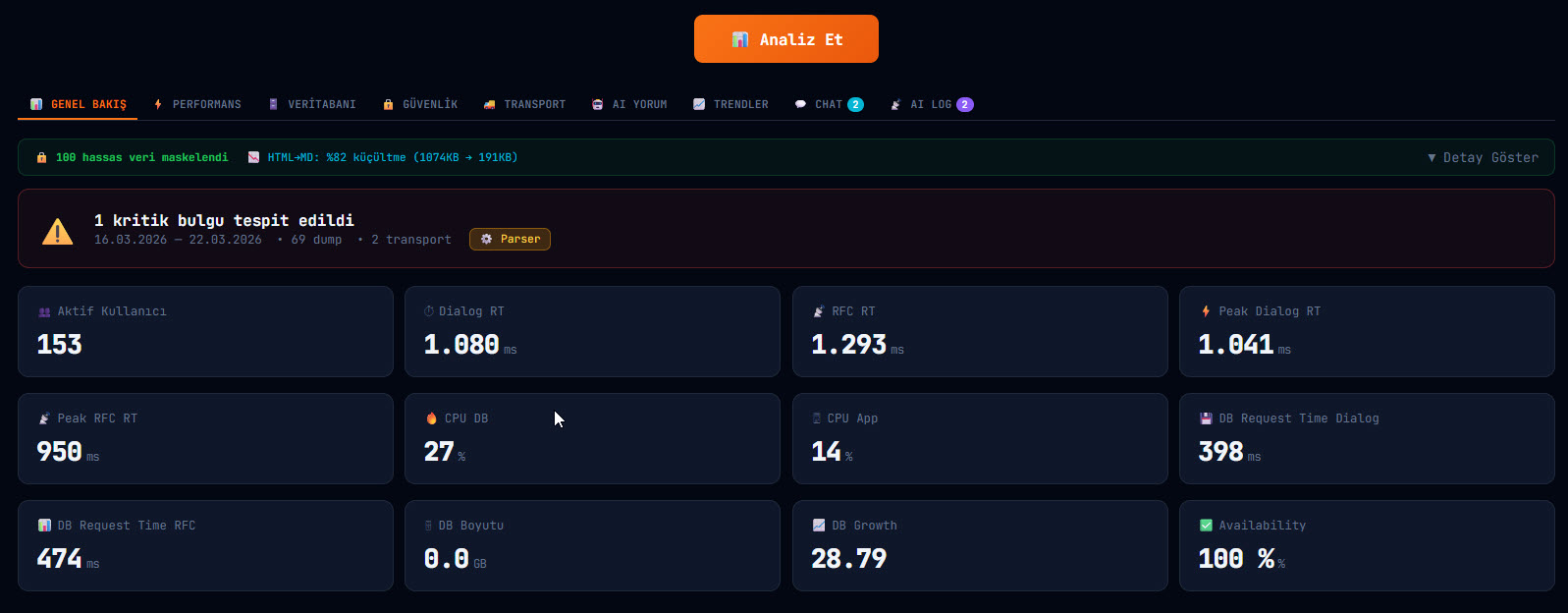Click the robot icon beside AI Yorum
Viewport: 1568px width, 613px height.
597,104
